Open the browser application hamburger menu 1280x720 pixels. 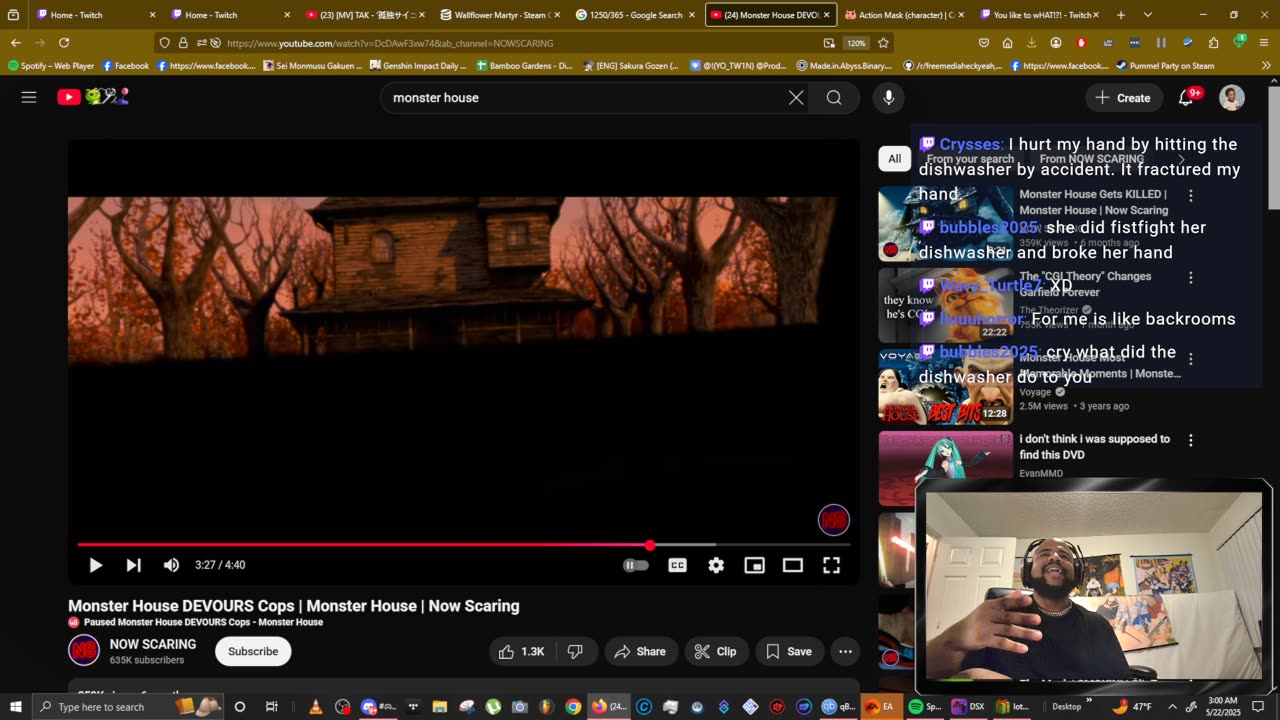click(x=1266, y=43)
